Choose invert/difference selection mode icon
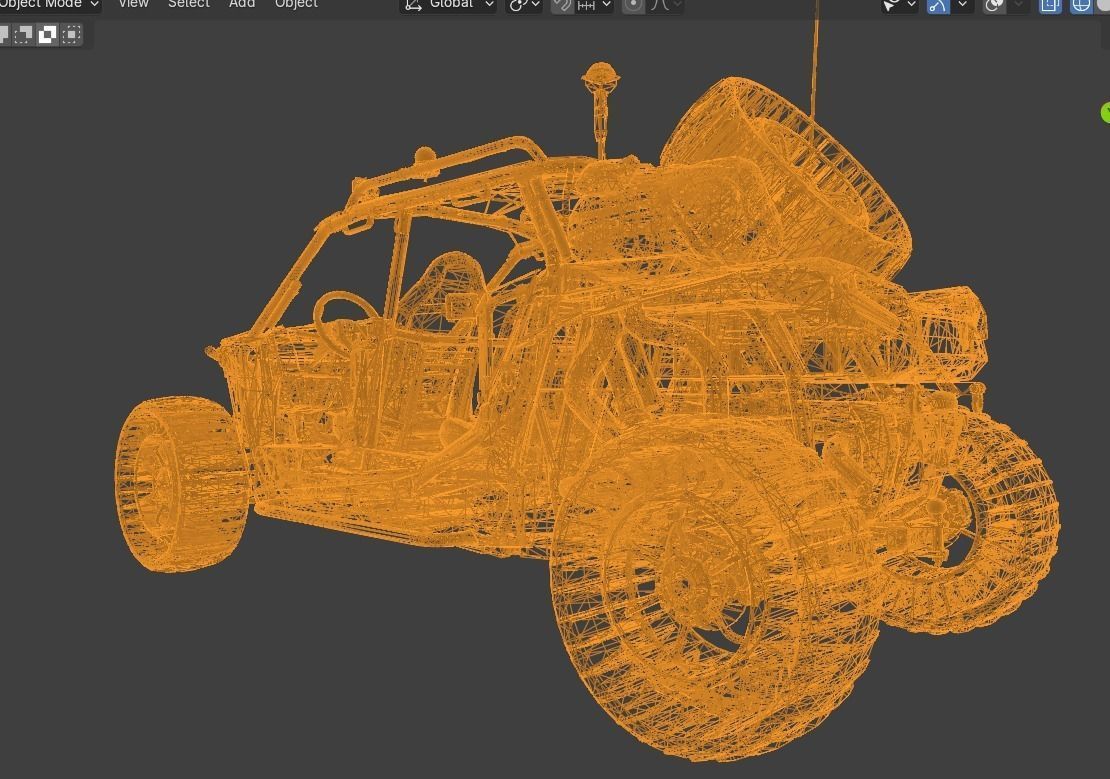The image size is (1110, 779). [x=47, y=35]
